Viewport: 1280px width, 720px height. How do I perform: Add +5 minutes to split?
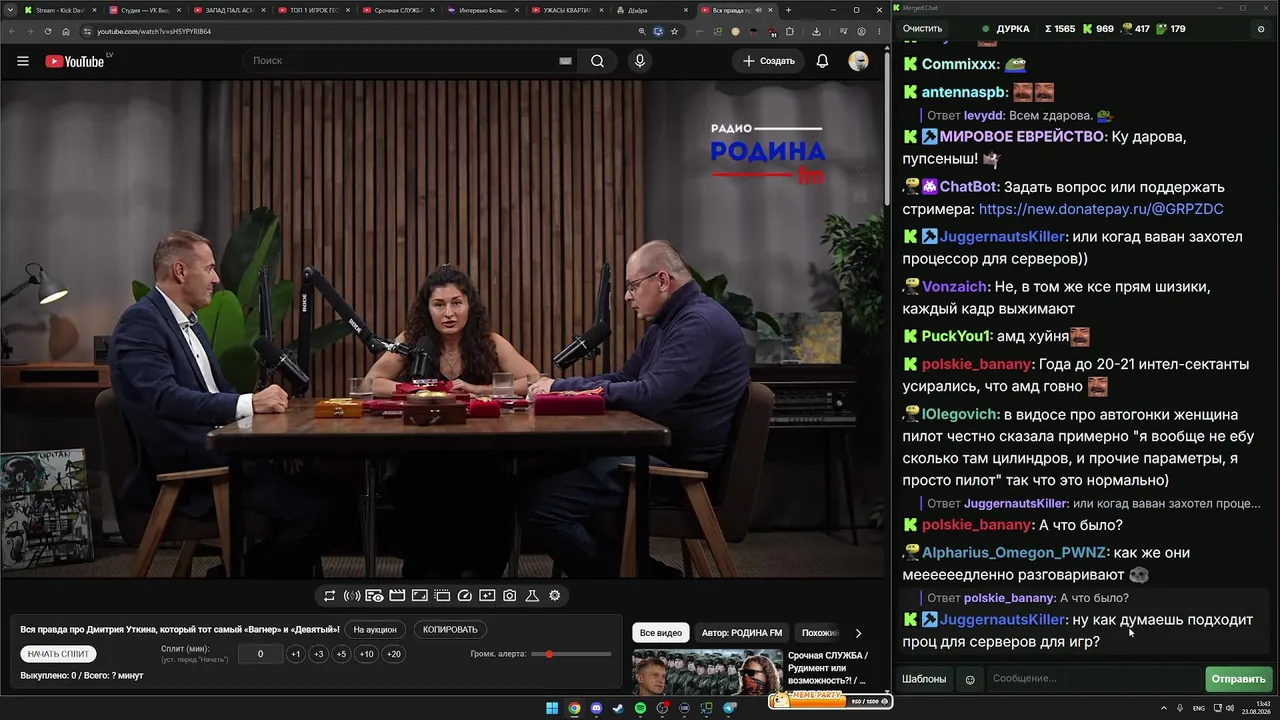point(341,654)
